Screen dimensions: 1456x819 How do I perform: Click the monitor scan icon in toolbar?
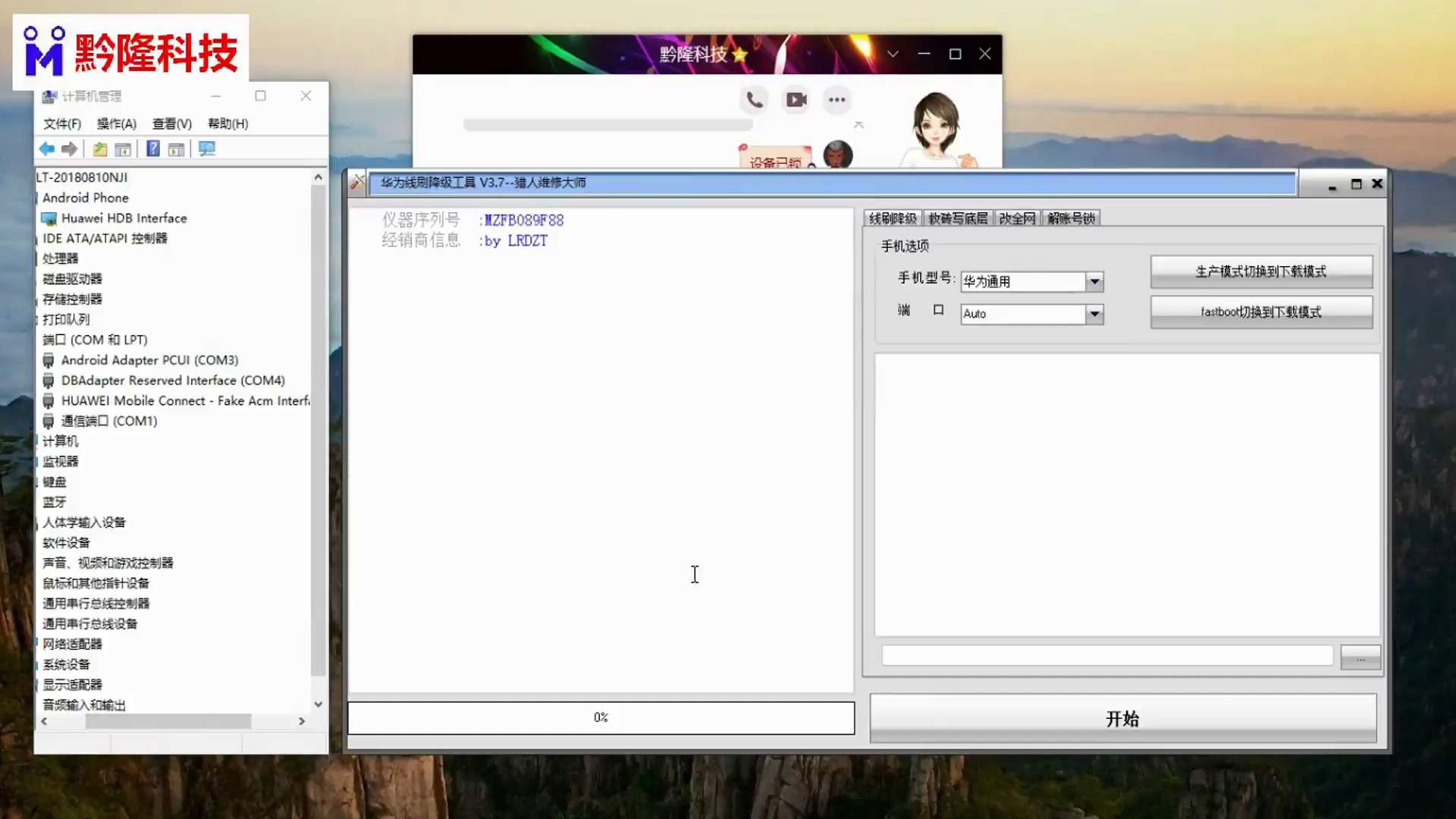[207, 149]
